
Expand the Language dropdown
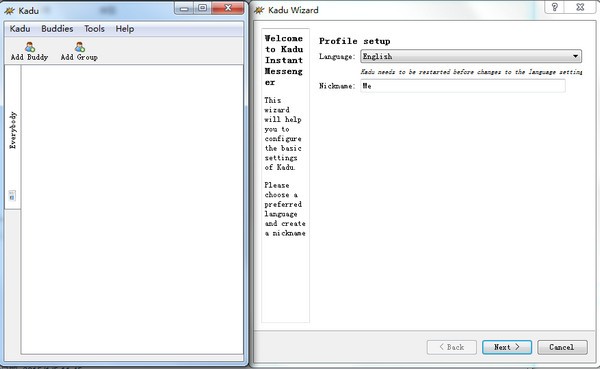(x=471, y=56)
